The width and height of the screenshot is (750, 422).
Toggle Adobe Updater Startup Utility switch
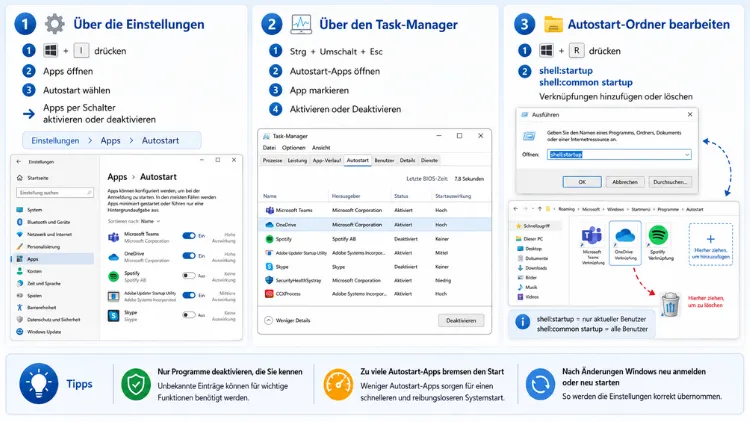[189, 295]
